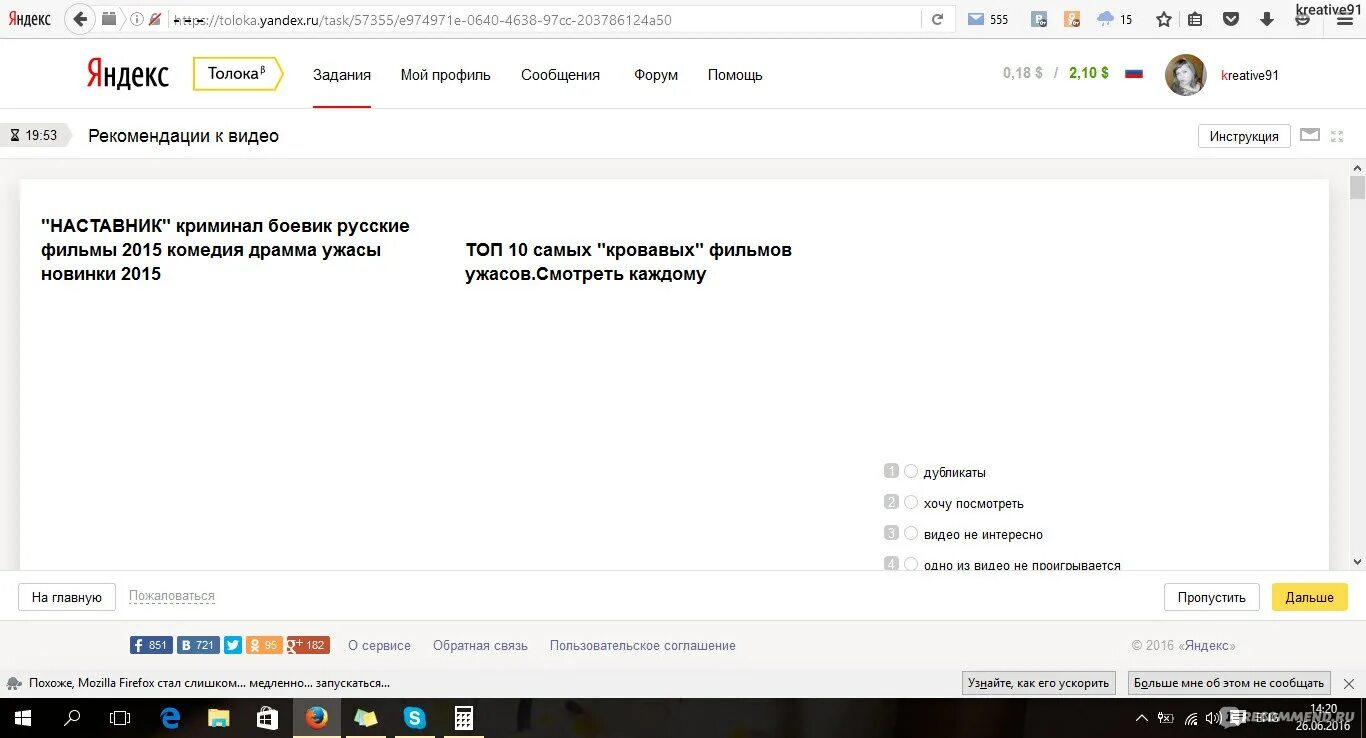Check the weather widget showing 15 degrees

pos(1106,18)
